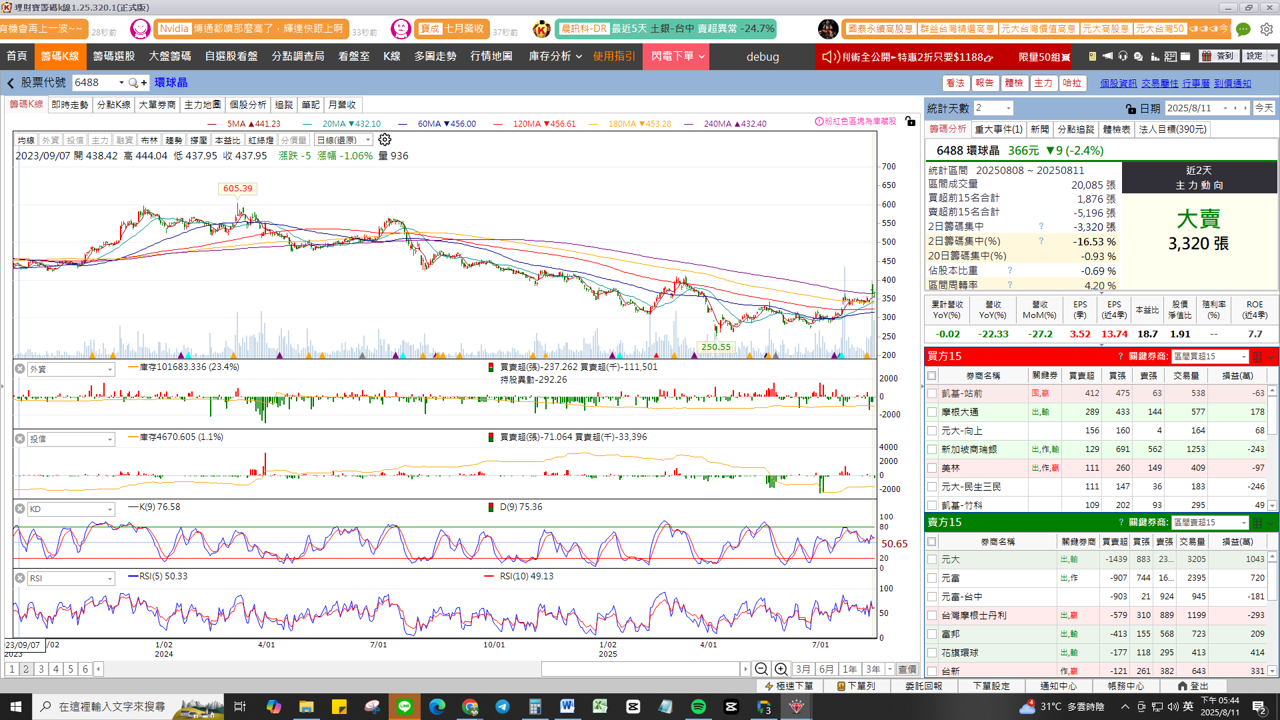Click the Windows Start button

coord(14,707)
